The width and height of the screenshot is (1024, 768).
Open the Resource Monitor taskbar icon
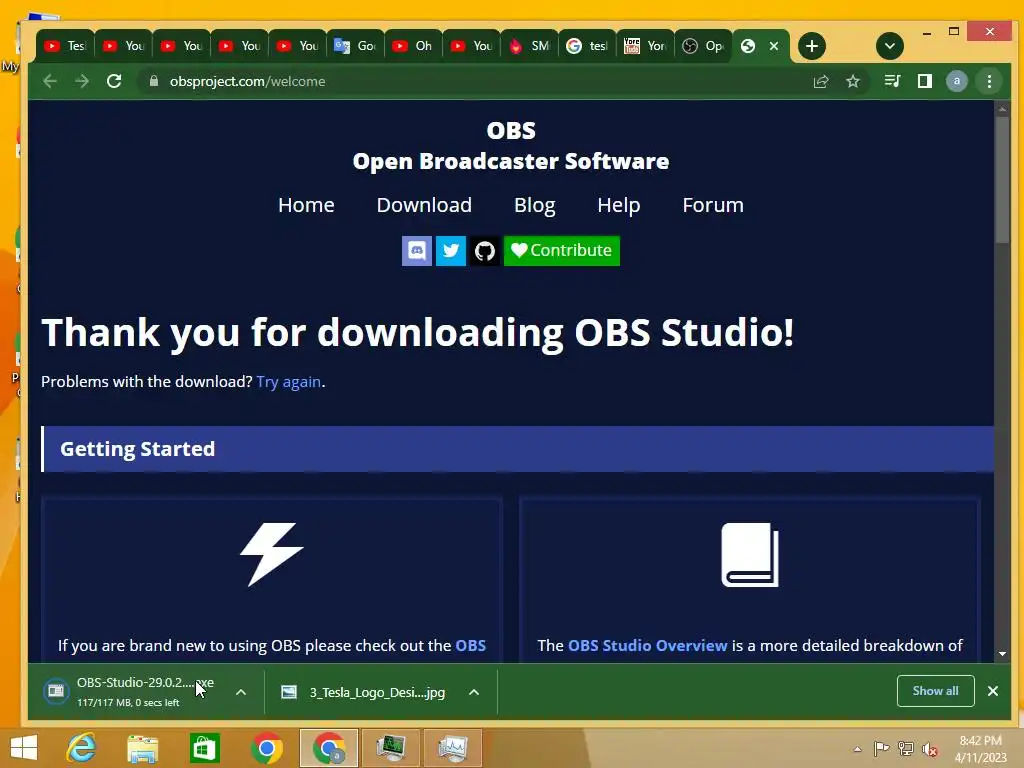(x=453, y=748)
